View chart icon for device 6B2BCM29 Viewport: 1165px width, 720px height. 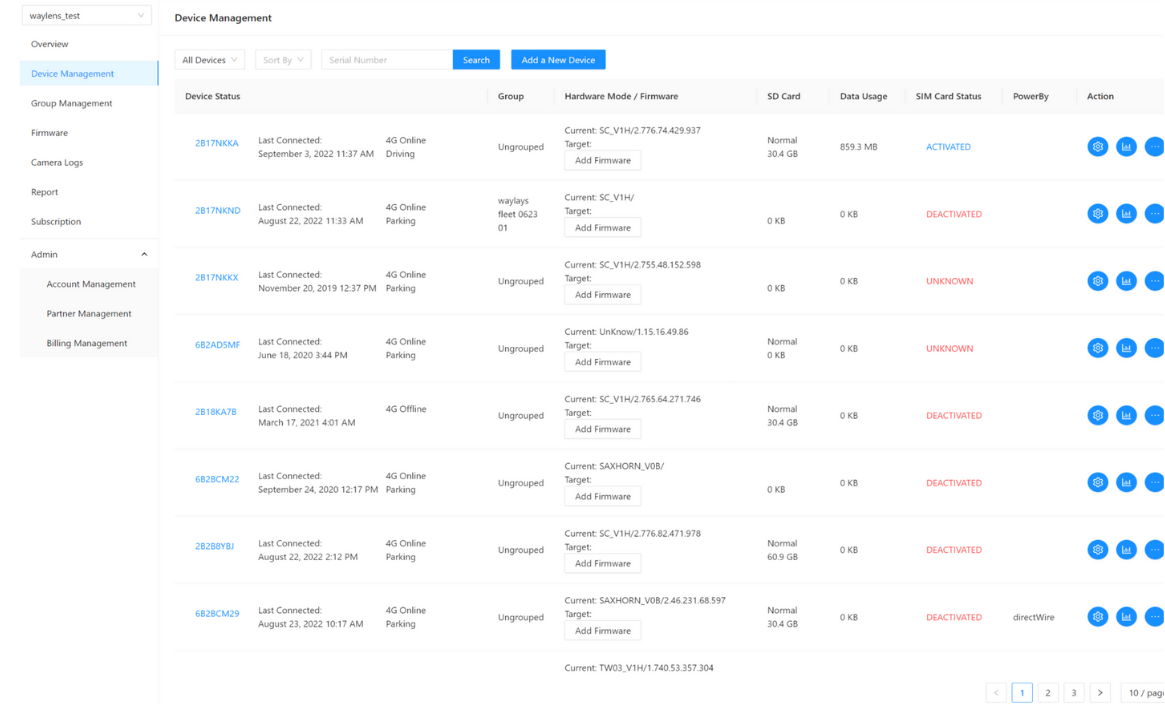(1126, 617)
